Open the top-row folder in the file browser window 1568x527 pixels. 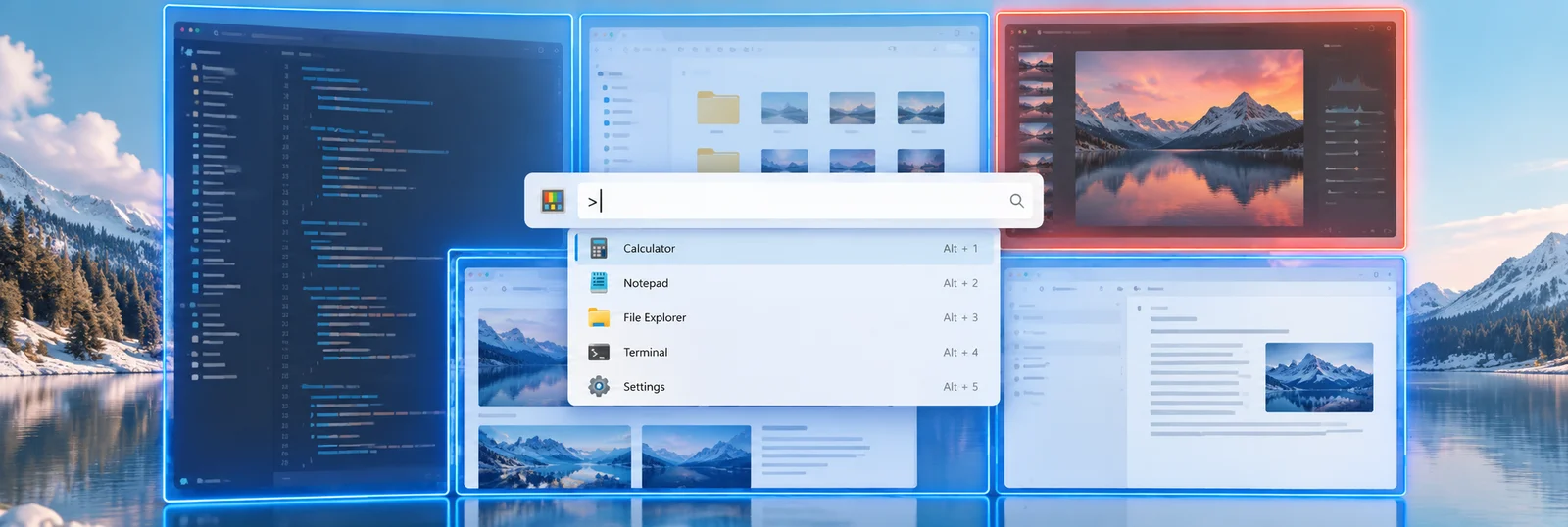[x=718, y=108]
